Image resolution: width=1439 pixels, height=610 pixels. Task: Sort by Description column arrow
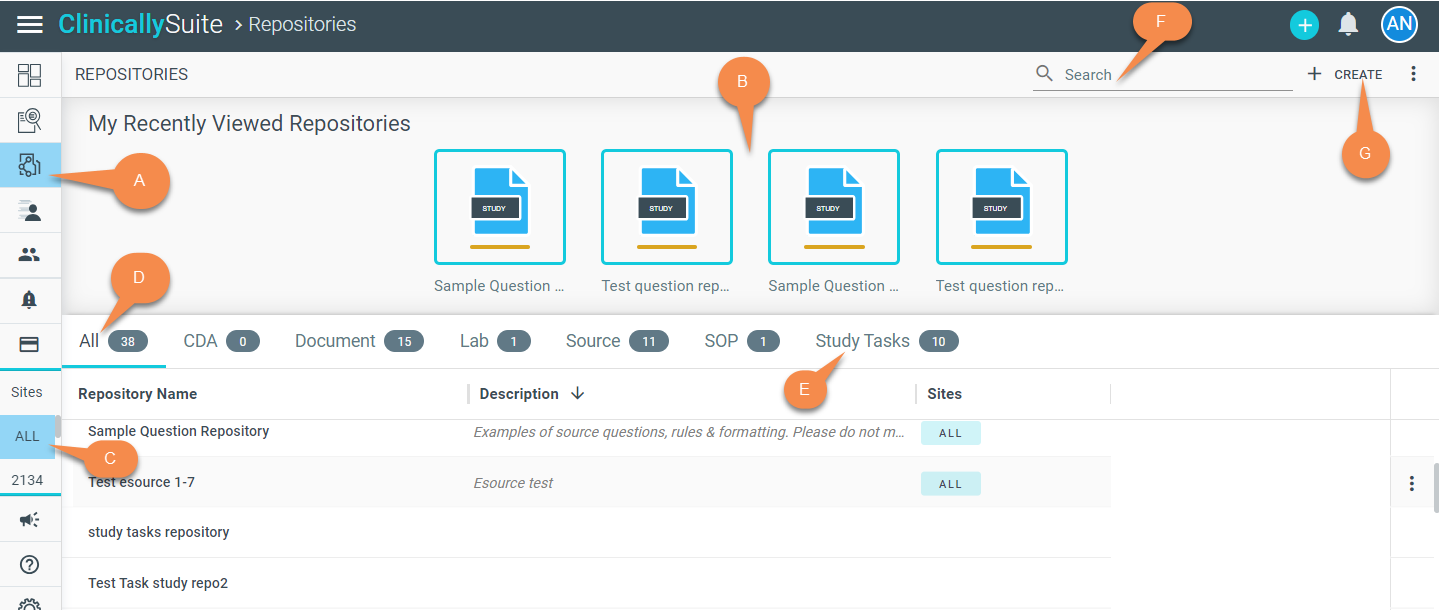(x=578, y=394)
